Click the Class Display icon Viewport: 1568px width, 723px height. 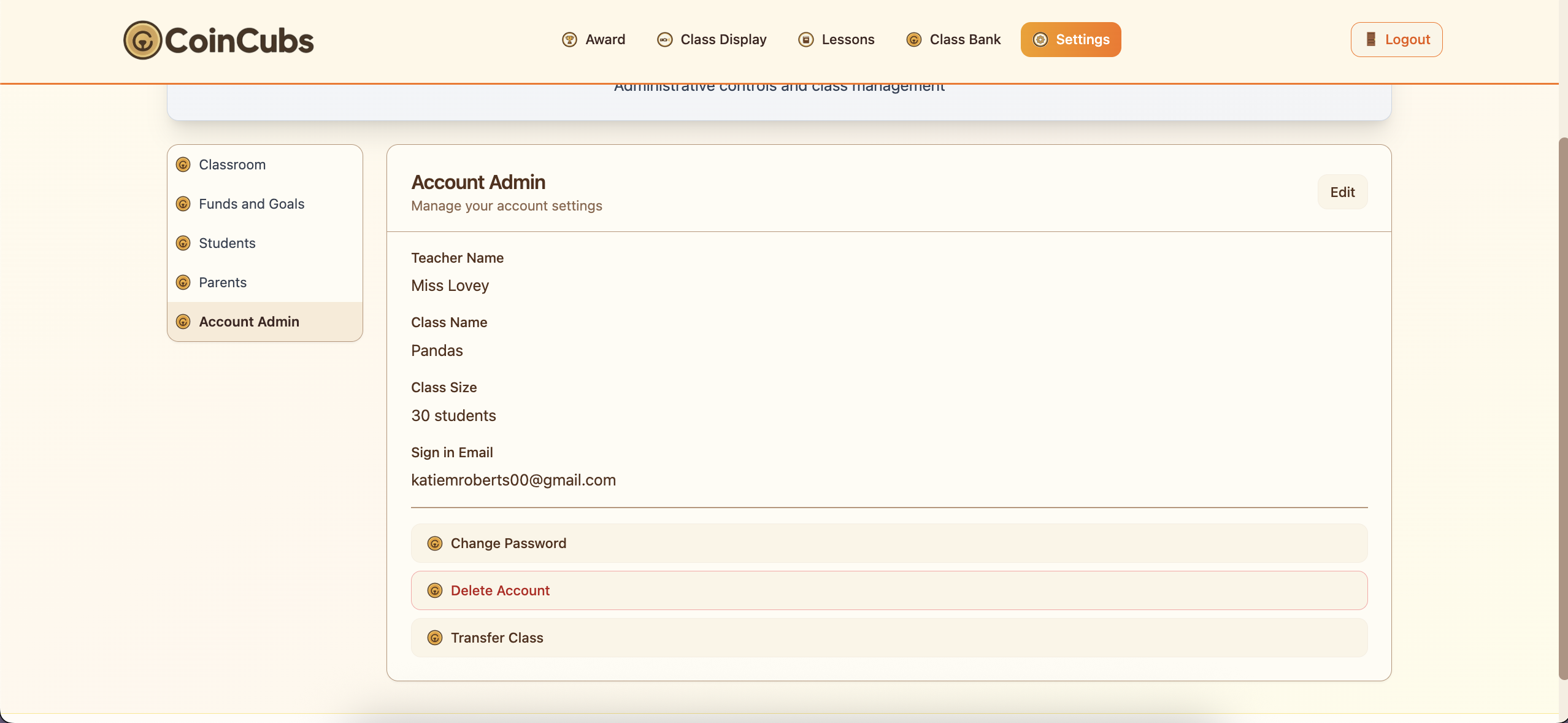click(664, 40)
